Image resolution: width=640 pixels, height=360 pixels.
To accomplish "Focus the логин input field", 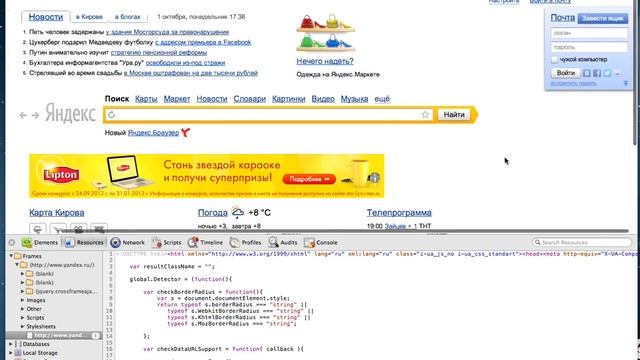I will [x=589, y=33].
